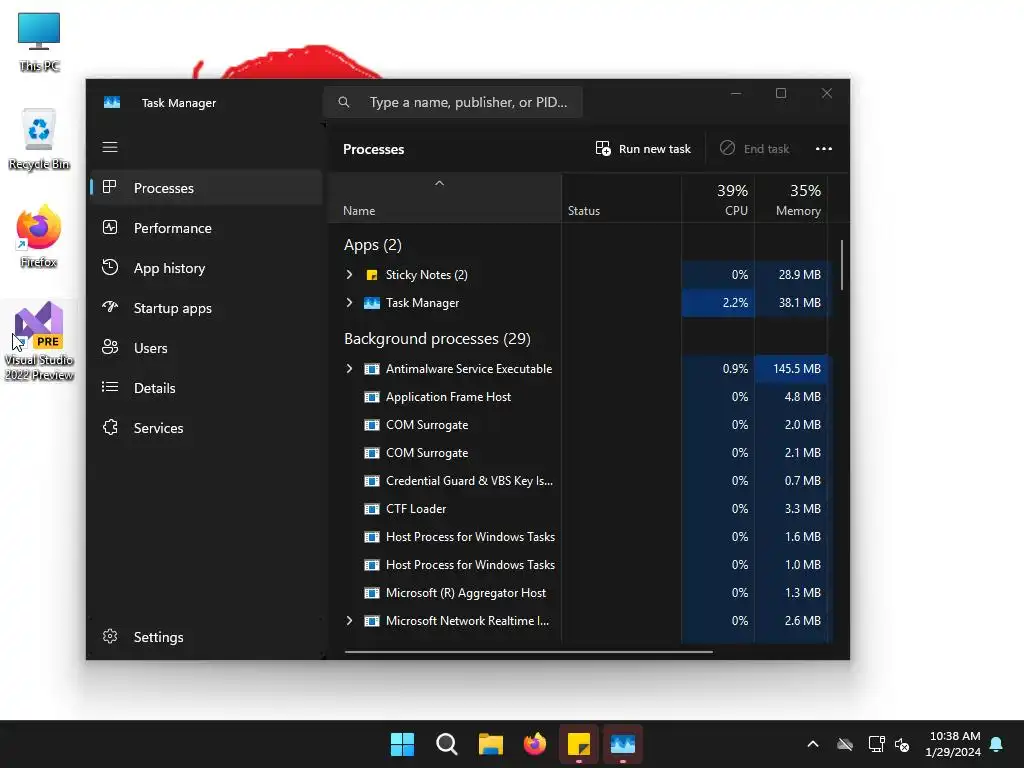The height and width of the screenshot is (768, 1024).
Task: Expand Microsoft Network Realtime process group
Action: click(x=349, y=620)
